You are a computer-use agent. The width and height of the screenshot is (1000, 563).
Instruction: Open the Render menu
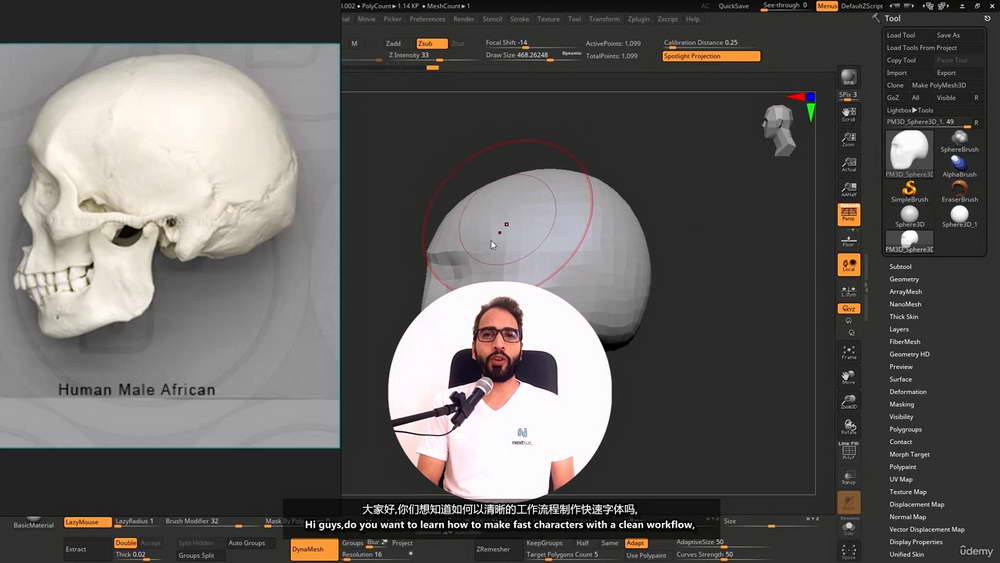click(464, 19)
